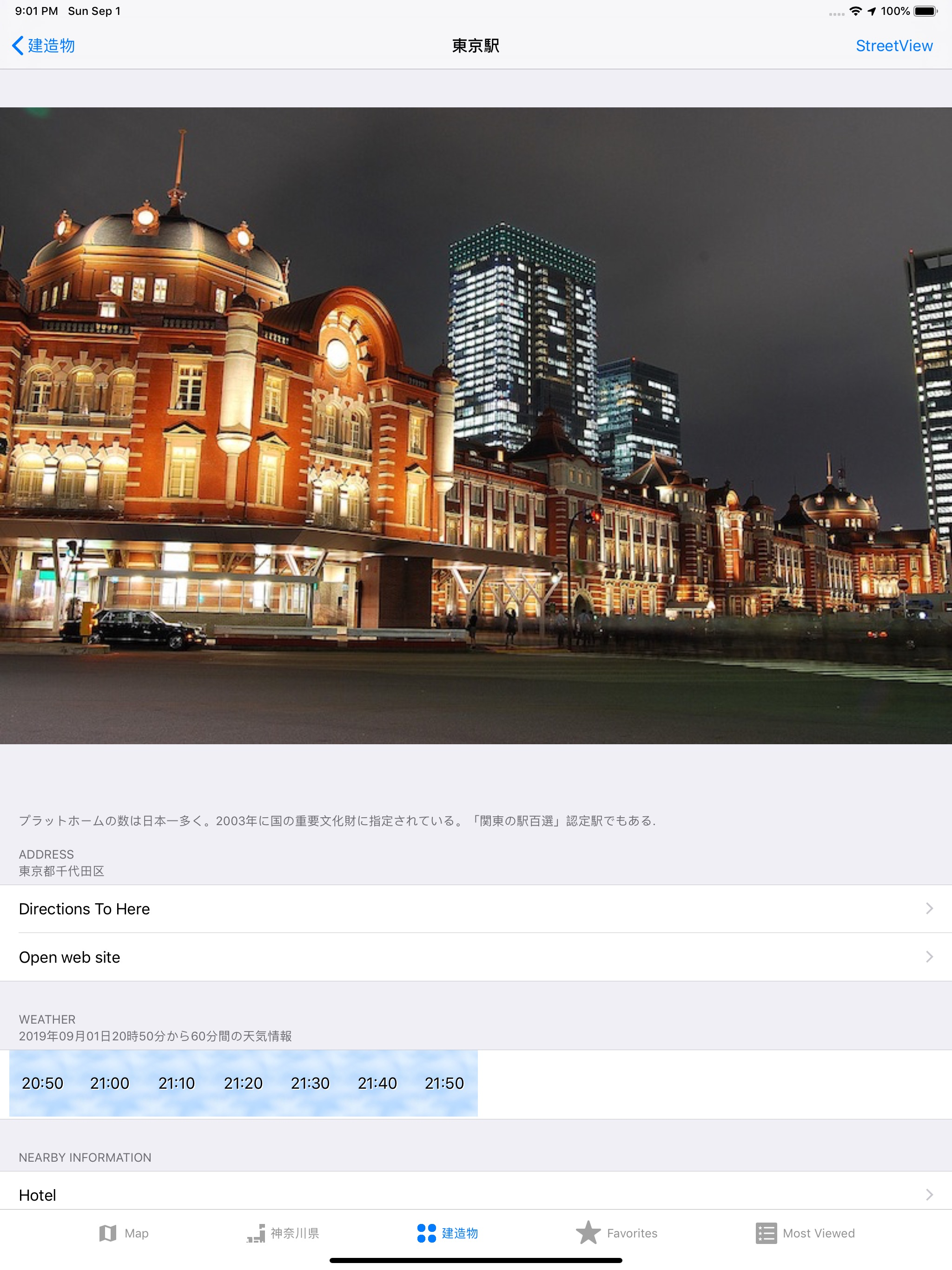Tap the 建造物 four-dots tab icon
The width and height of the screenshot is (952, 1270).
(426, 1233)
